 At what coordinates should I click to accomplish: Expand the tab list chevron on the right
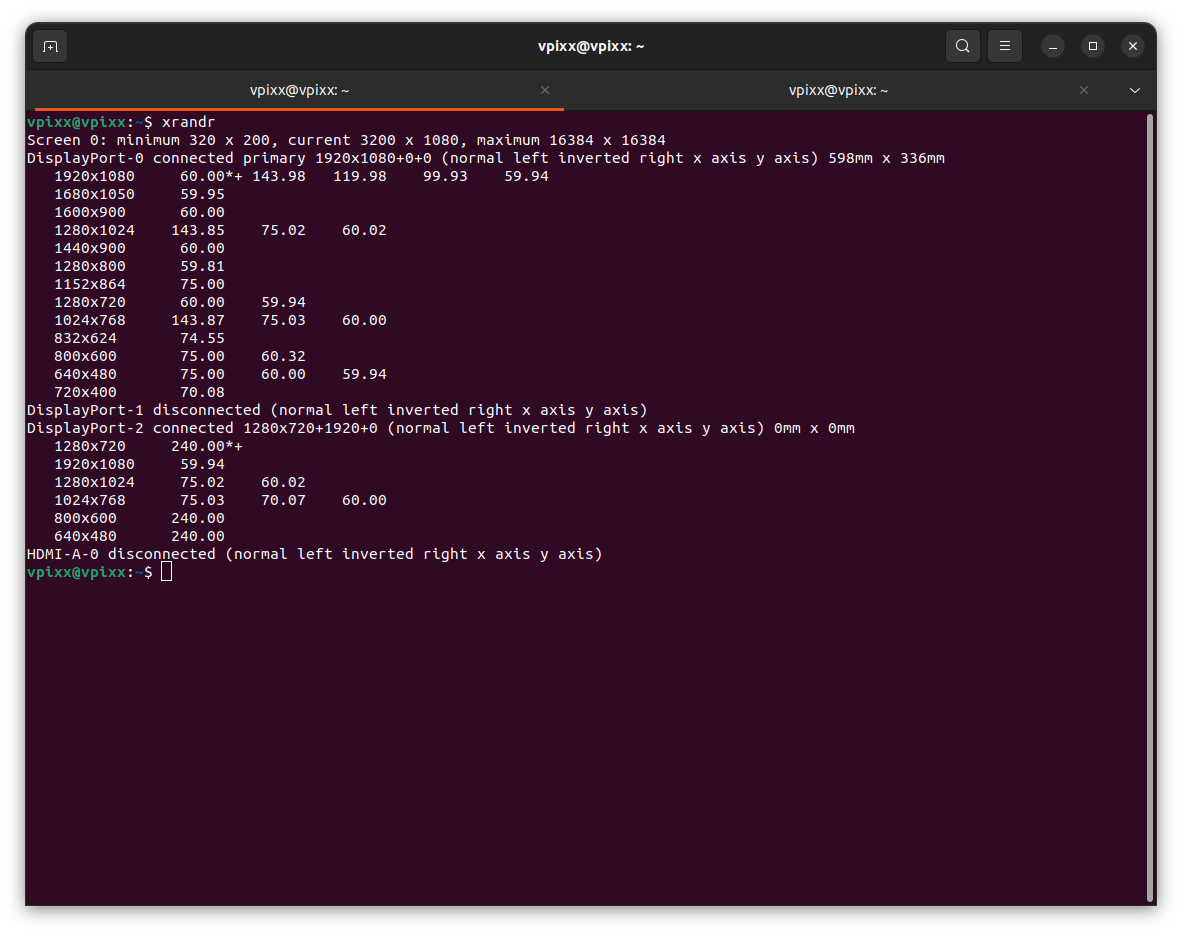1135,90
